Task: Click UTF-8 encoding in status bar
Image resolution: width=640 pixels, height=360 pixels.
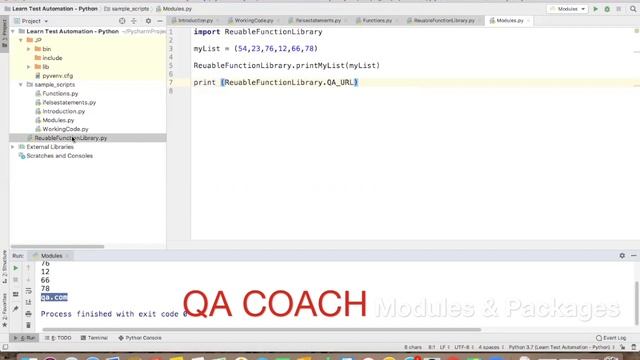Action: (462, 347)
